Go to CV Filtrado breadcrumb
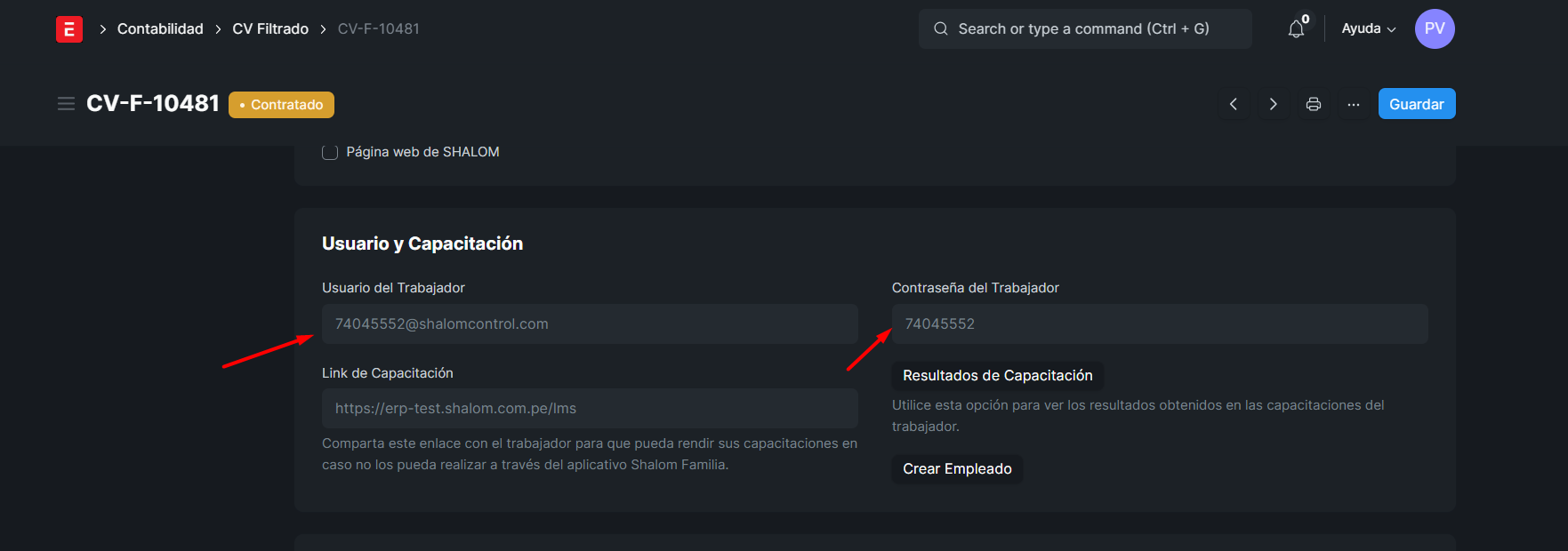Image resolution: width=1568 pixels, height=551 pixels. pos(270,28)
